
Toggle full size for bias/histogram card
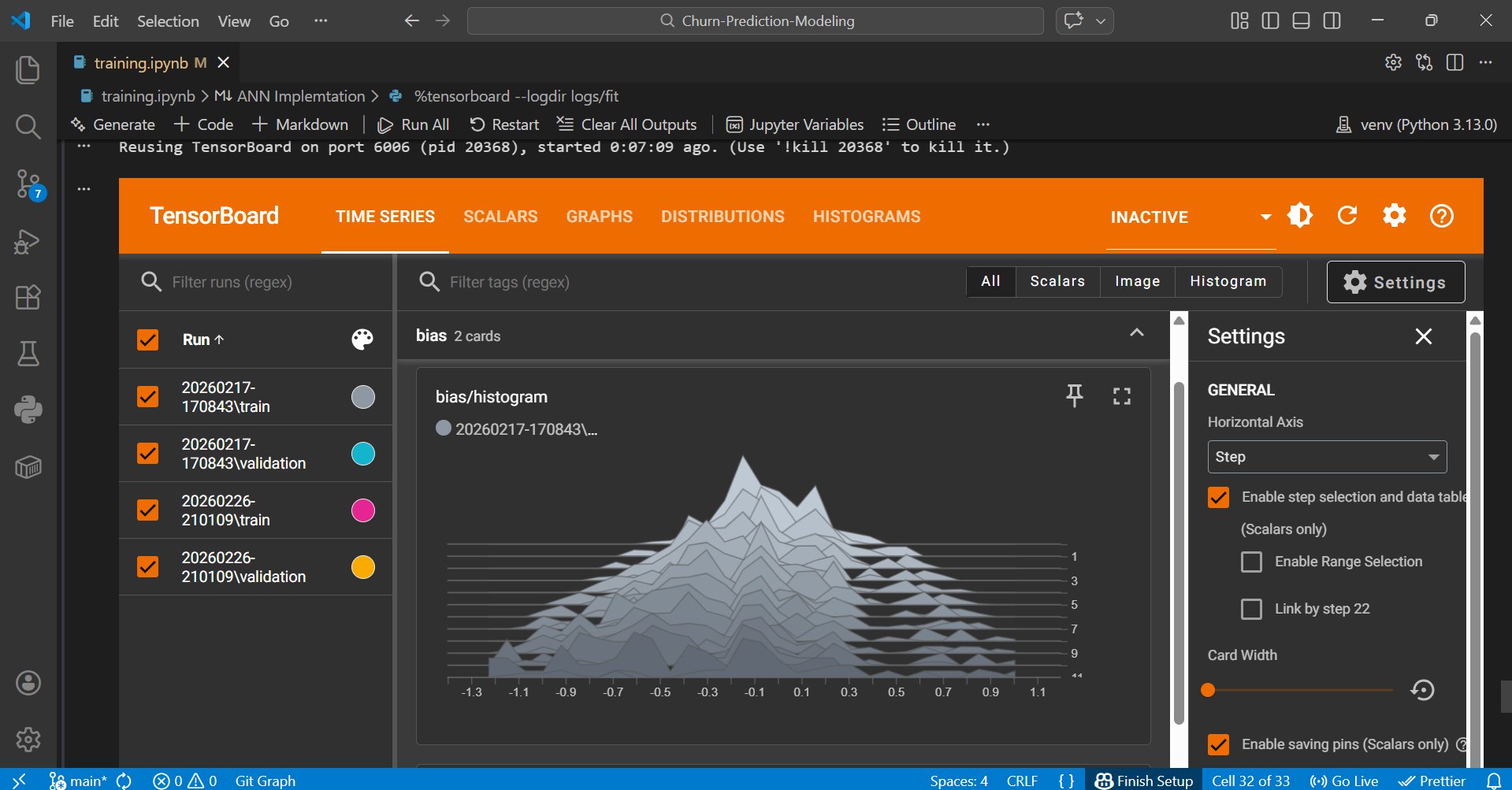click(1121, 395)
